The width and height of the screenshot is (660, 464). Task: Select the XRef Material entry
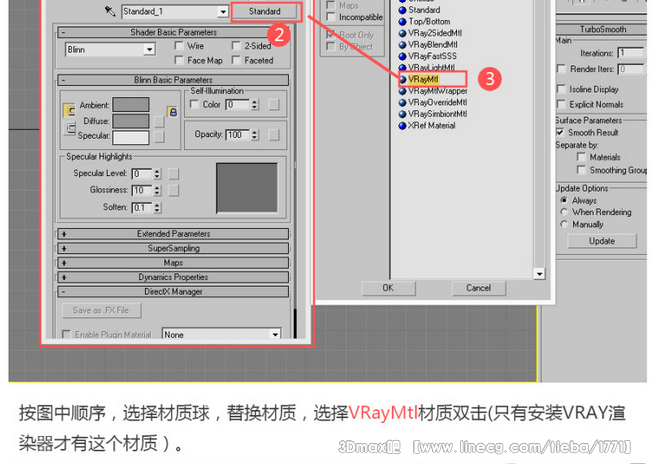pos(431,126)
